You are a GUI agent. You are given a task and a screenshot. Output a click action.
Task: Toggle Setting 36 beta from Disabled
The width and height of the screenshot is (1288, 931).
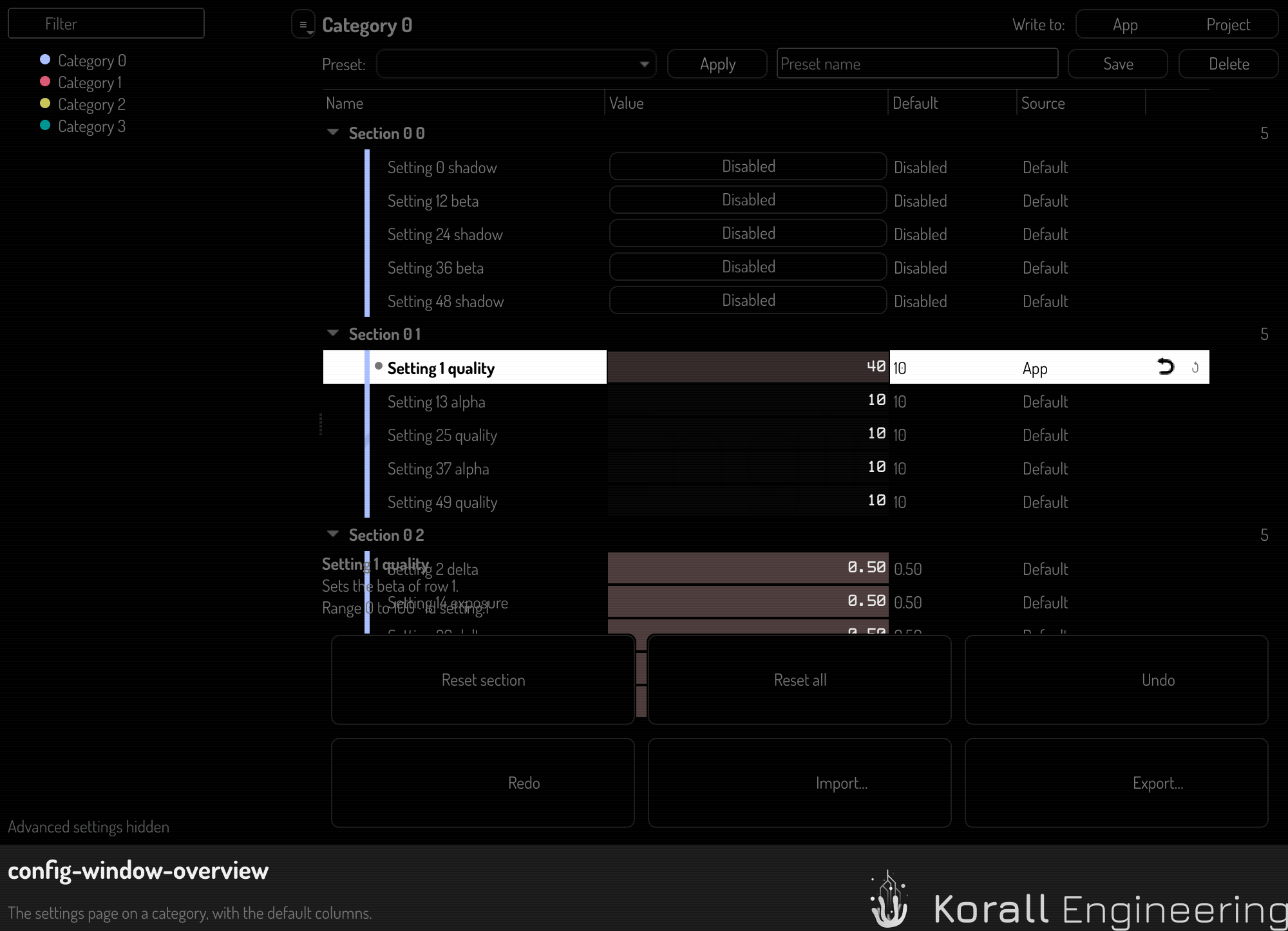click(748, 267)
